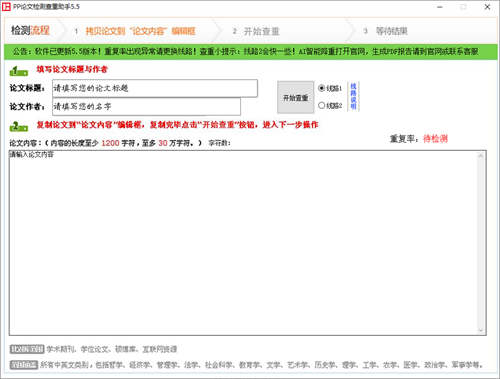Click the red 复制论文到论文内容编辑框 instruction
The height and width of the screenshot is (379, 500).
pyautogui.click(x=177, y=125)
